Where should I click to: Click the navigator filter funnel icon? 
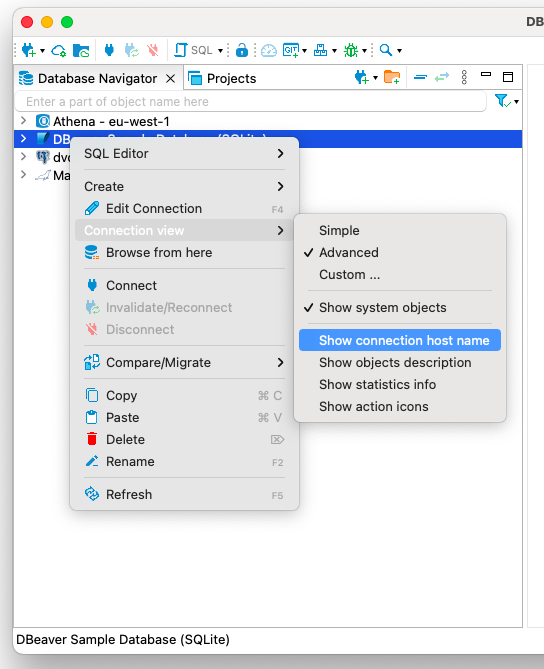click(x=502, y=101)
